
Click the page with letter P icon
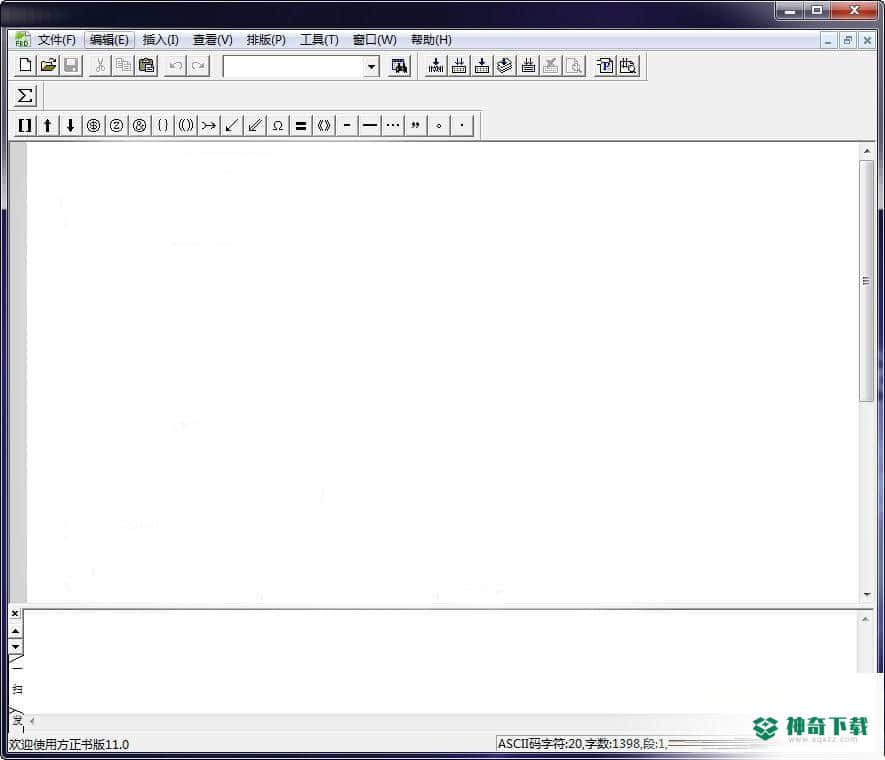605,66
